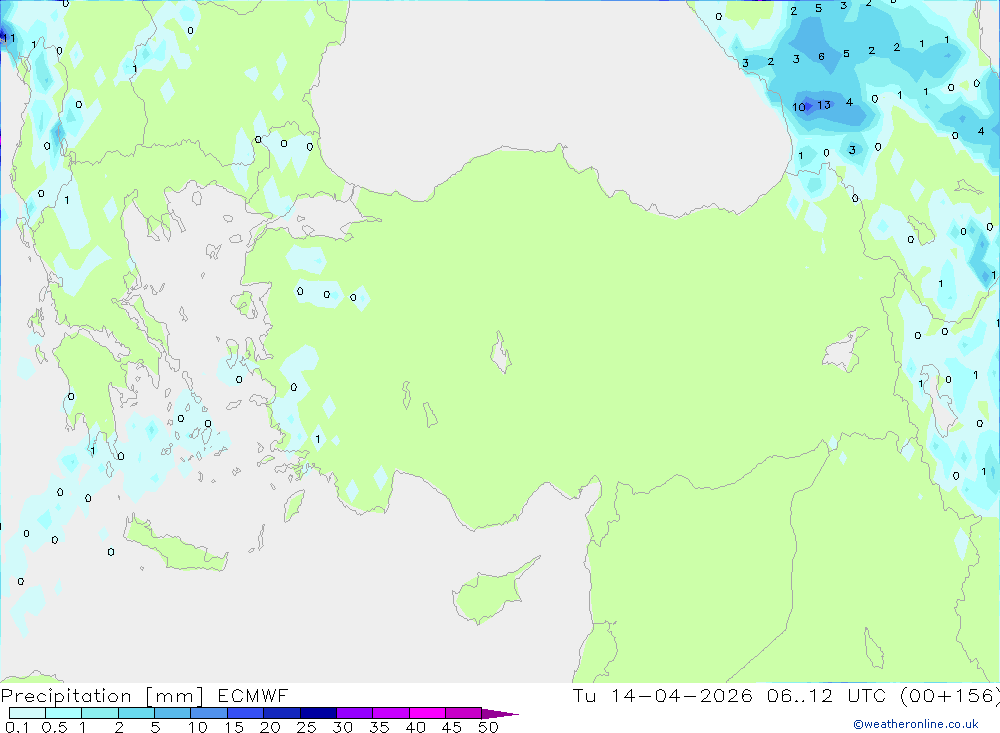The height and width of the screenshot is (733, 1000).
Task: Click the "Tu" weekday abbreviation
Action: pyautogui.click(x=584, y=695)
